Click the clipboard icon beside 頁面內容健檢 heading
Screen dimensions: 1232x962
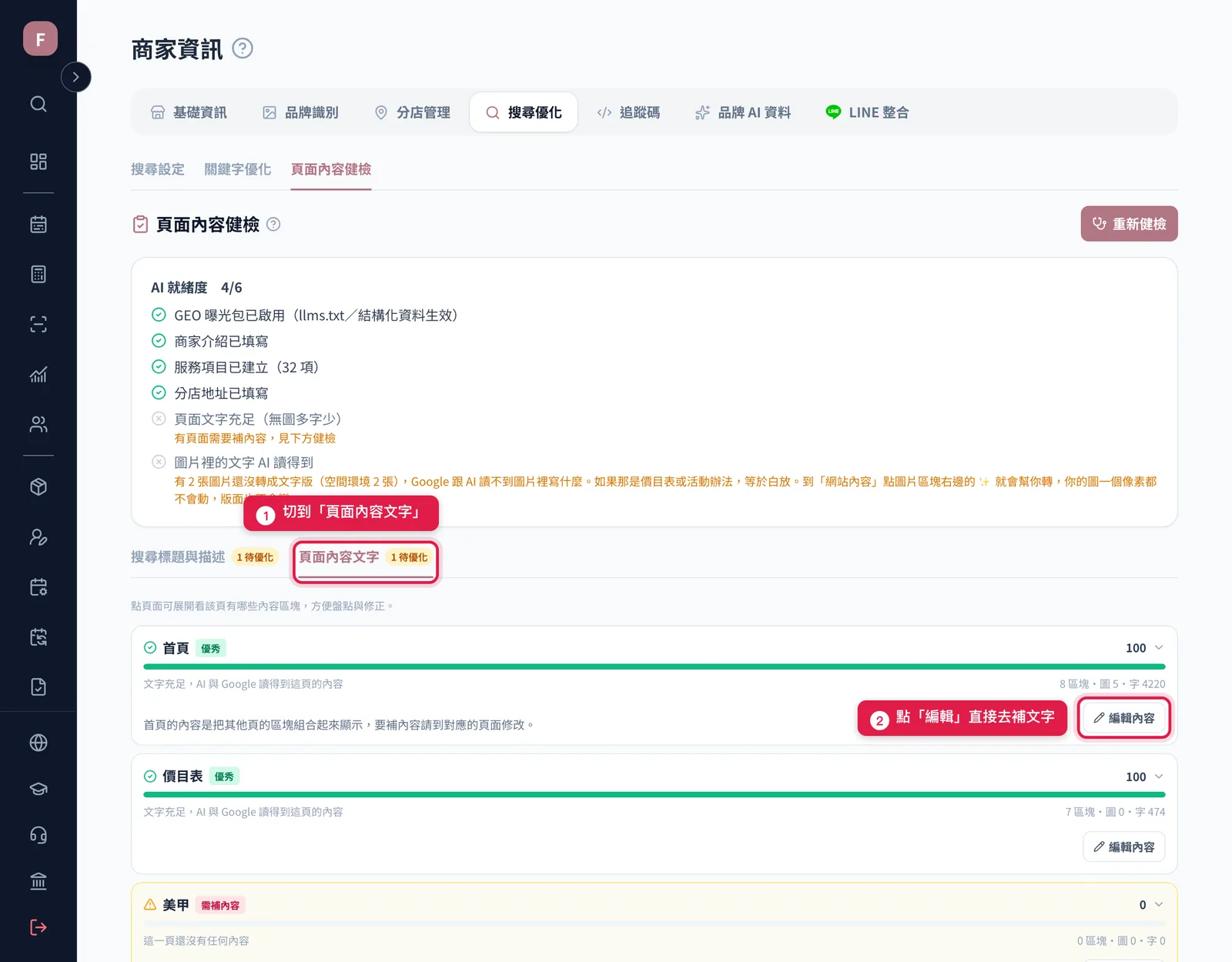(x=140, y=224)
